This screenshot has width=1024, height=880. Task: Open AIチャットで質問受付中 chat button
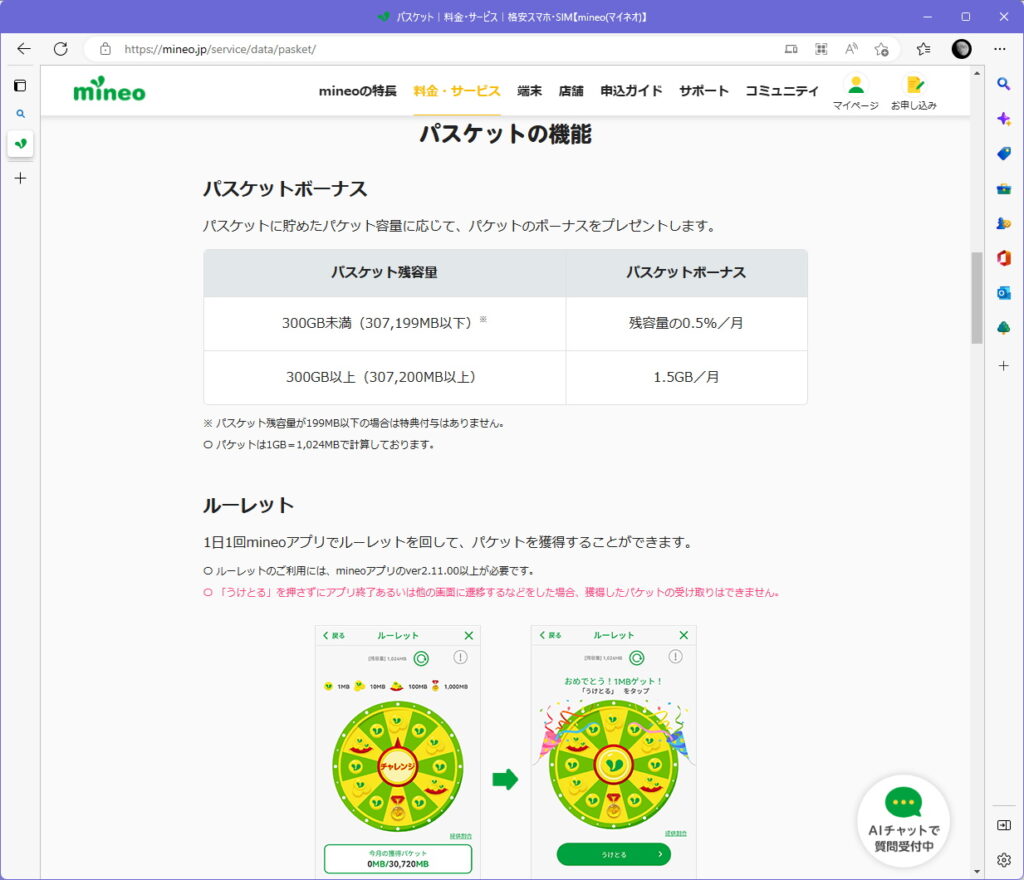tap(903, 821)
